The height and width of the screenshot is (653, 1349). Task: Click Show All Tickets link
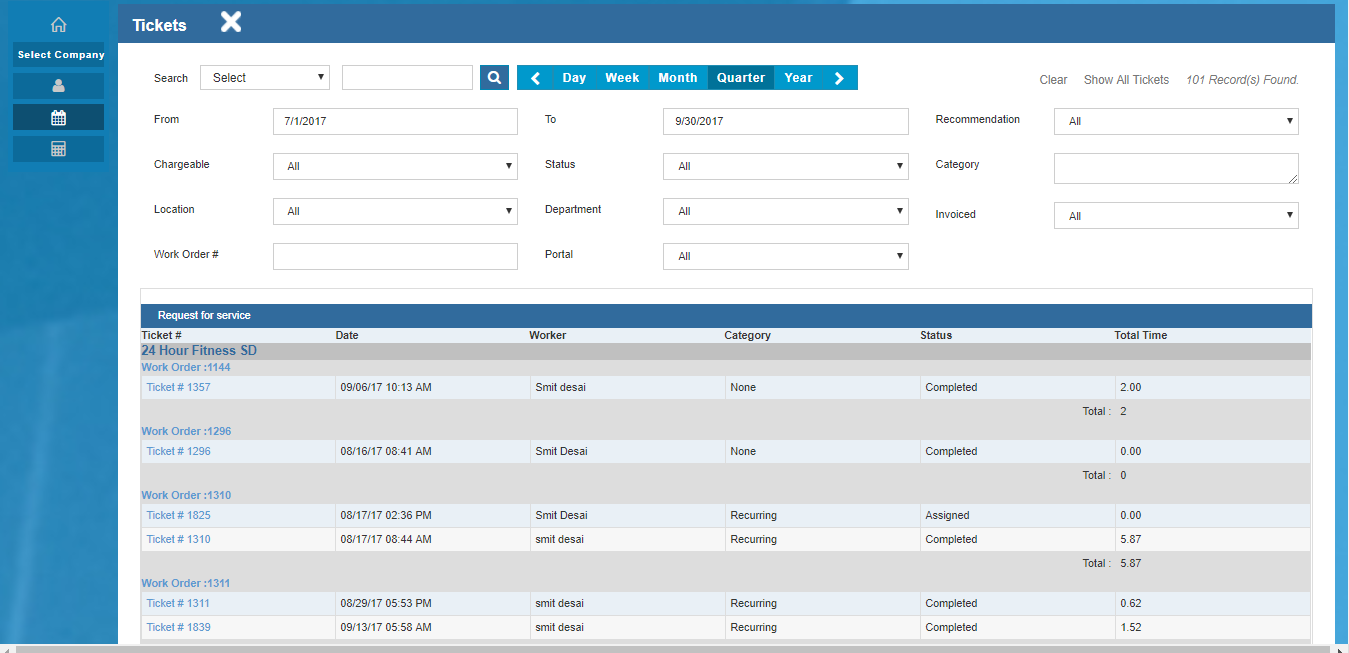click(x=1126, y=80)
